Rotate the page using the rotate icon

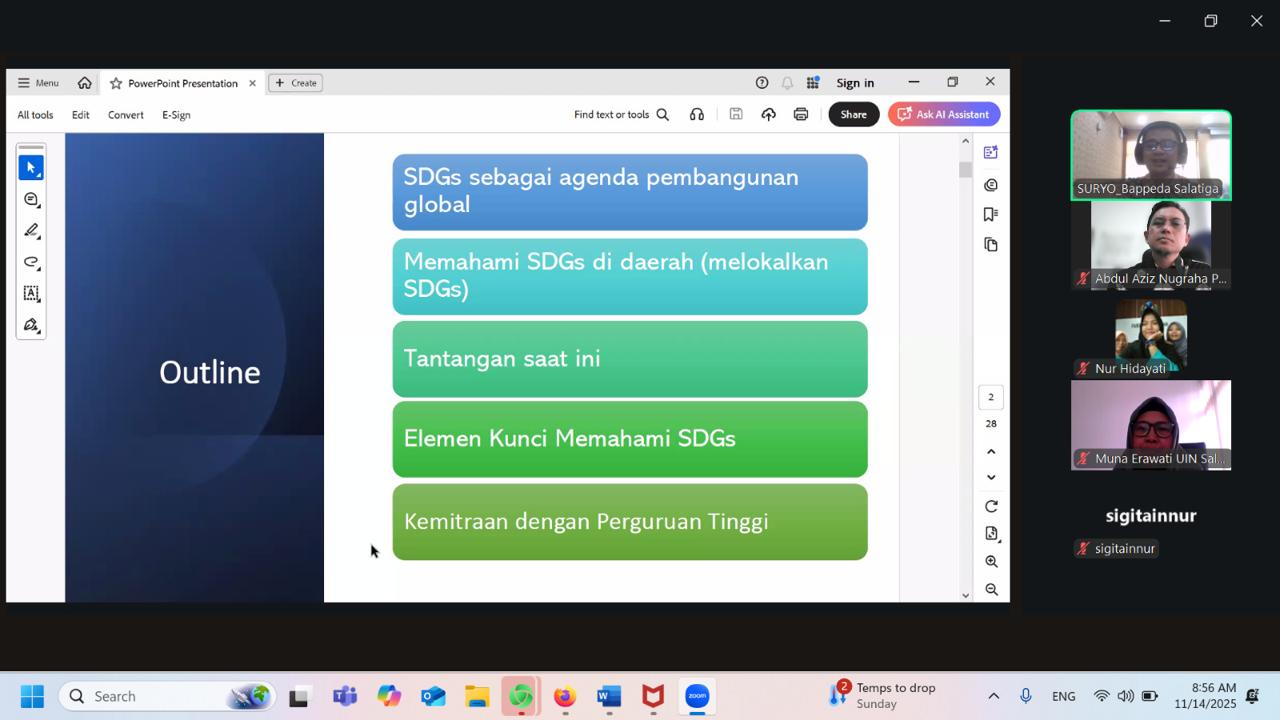(x=991, y=507)
